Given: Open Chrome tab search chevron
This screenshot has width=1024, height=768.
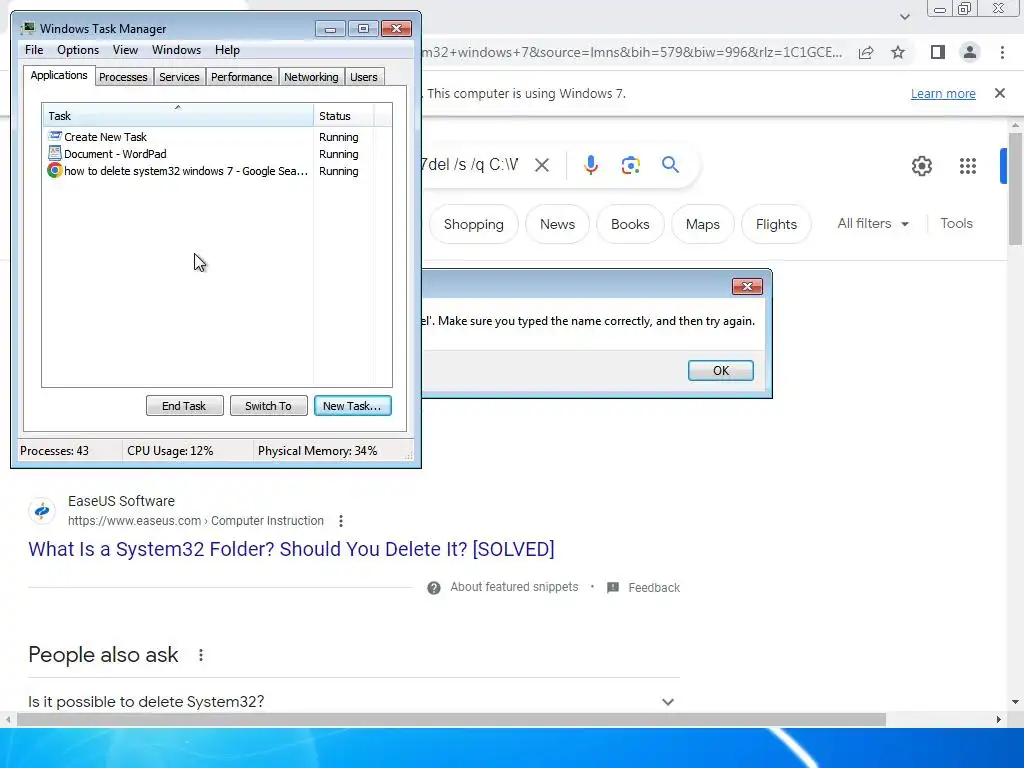Looking at the screenshot, I should (x=904, y=16).
